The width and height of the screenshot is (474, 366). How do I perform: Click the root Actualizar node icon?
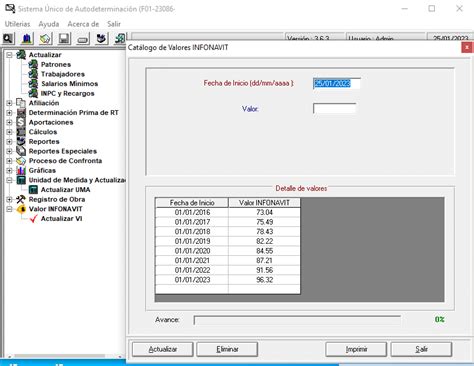[x=21, y=54]
